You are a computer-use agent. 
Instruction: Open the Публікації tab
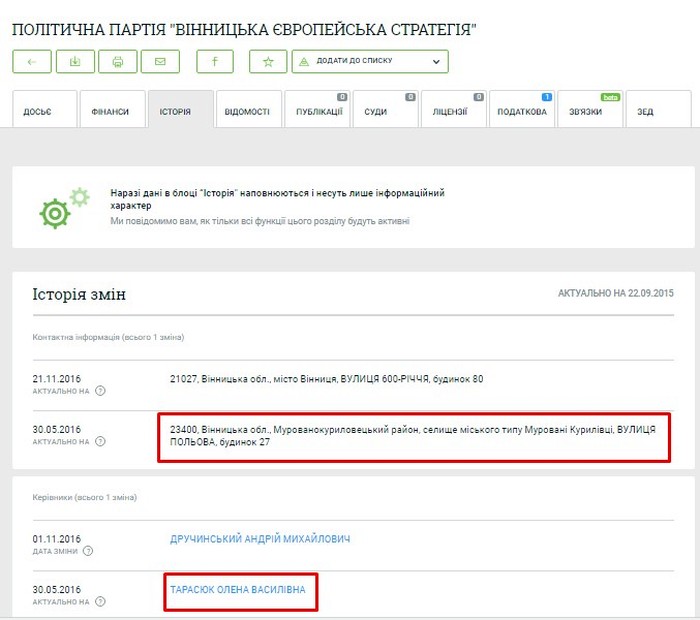pyautogui.click(x=317, y=109)
